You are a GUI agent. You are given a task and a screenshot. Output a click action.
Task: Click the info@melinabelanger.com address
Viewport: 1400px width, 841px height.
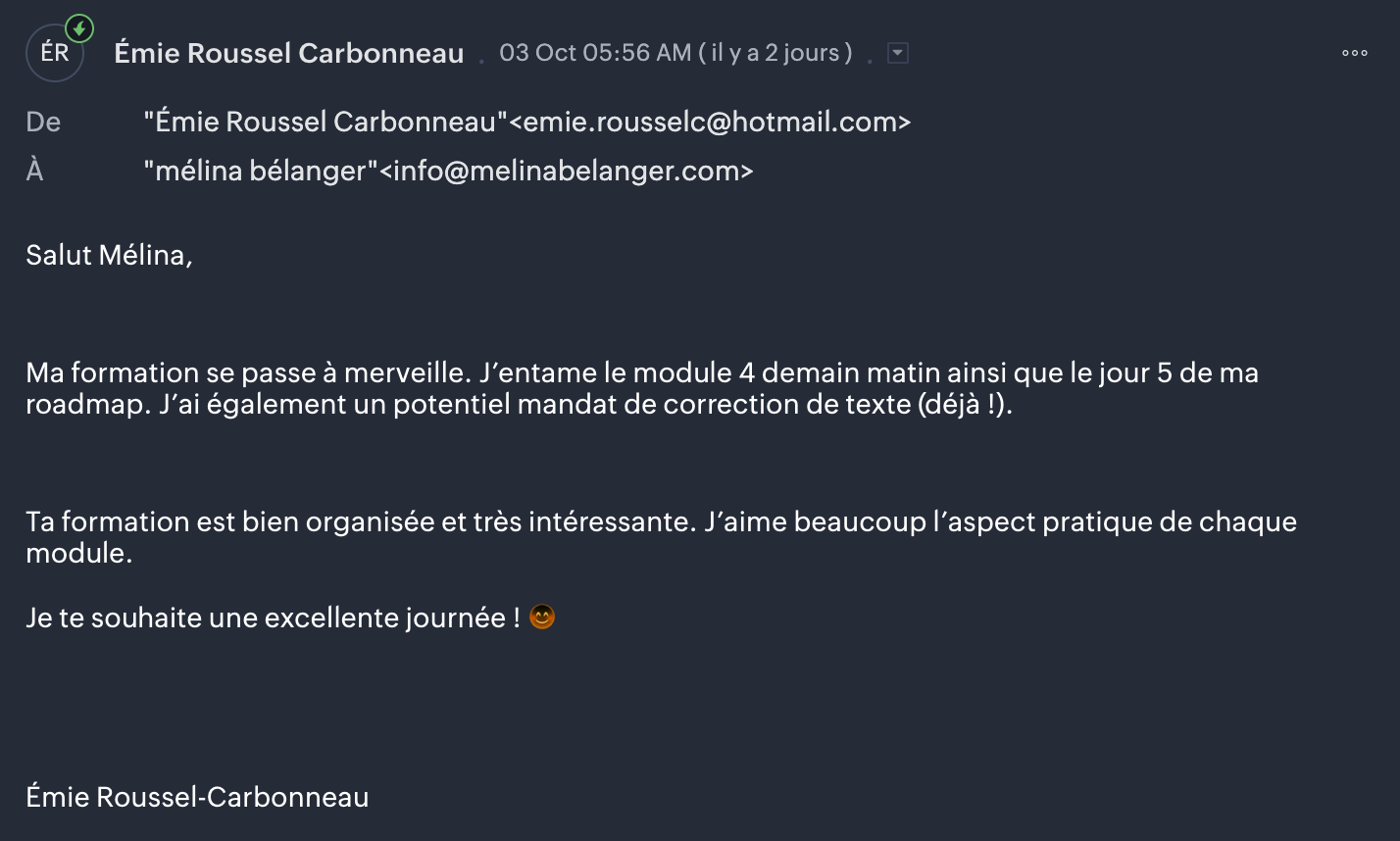567,171
